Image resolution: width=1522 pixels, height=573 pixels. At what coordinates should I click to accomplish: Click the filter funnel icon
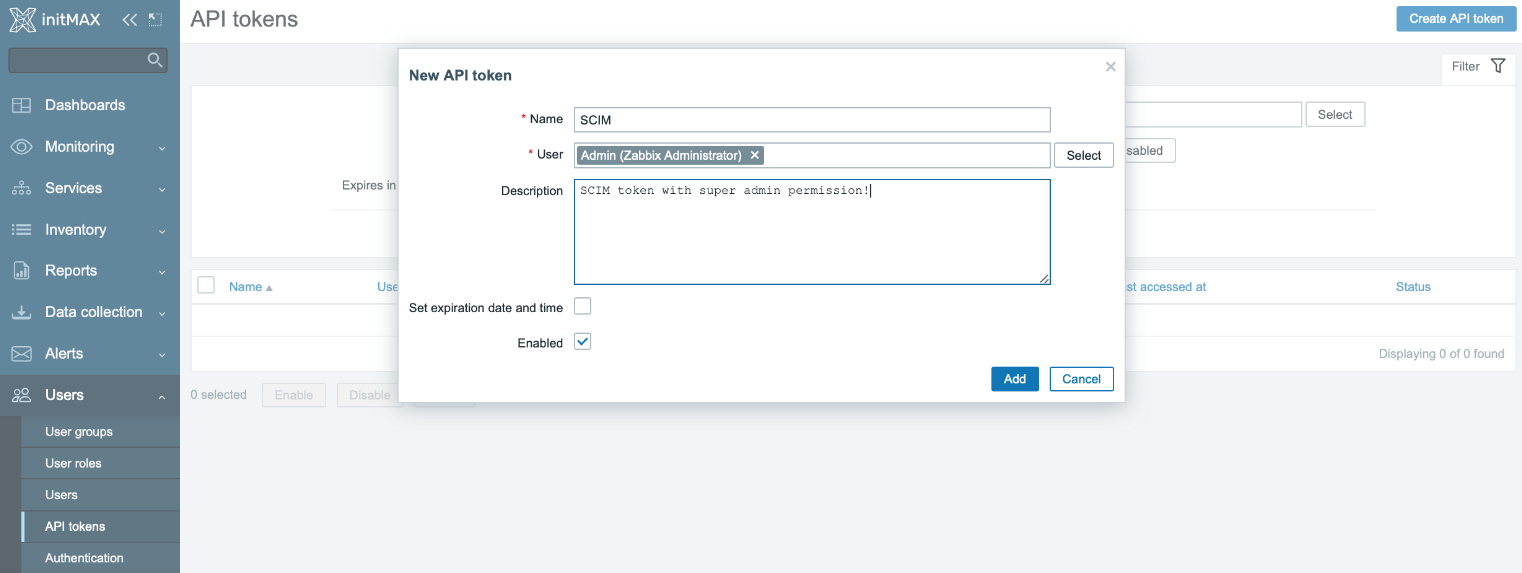point(1497,66)
